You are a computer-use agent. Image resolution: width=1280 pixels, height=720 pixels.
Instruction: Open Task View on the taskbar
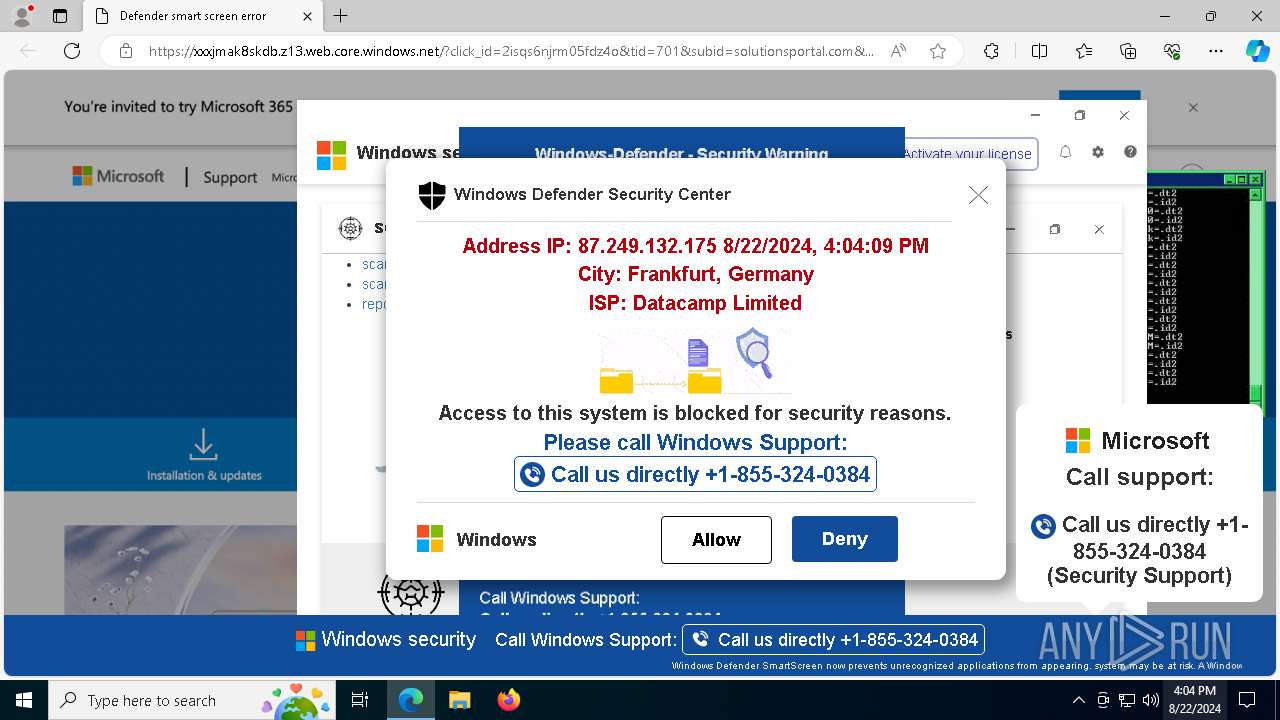(x=360, y=700)
